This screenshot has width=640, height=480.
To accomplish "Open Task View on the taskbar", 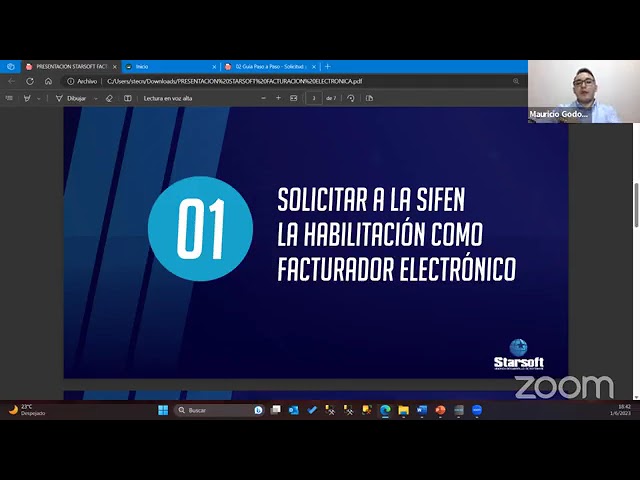I will tap(276, 410).
